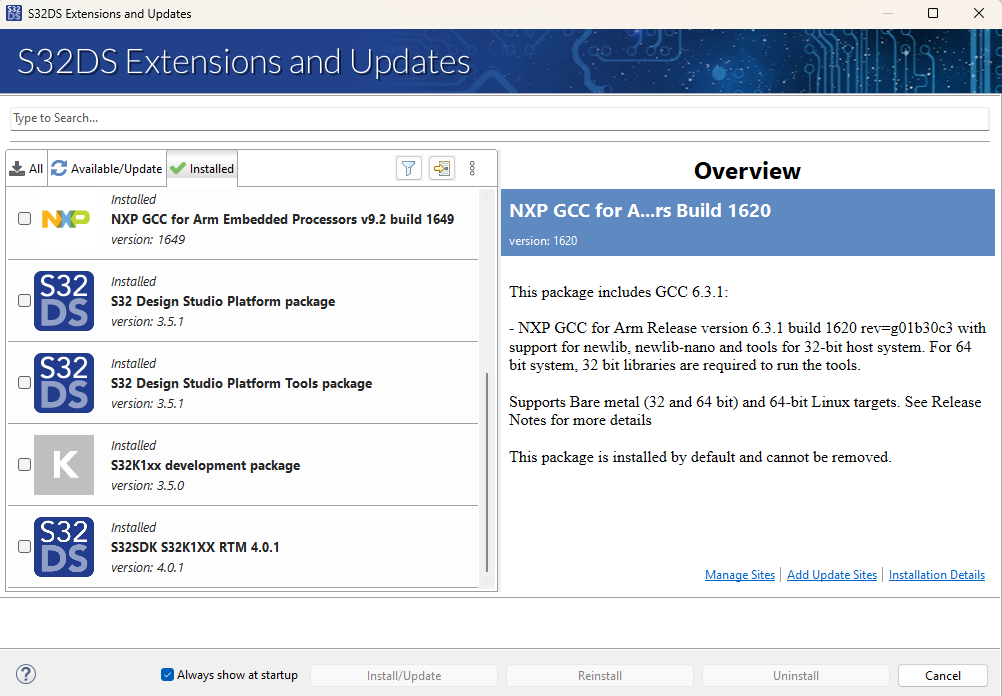Click the S32DS icon for Platform Tools package
Image resolution: width=1002 pixels, height=696 pixels.
tap(64, 382)
